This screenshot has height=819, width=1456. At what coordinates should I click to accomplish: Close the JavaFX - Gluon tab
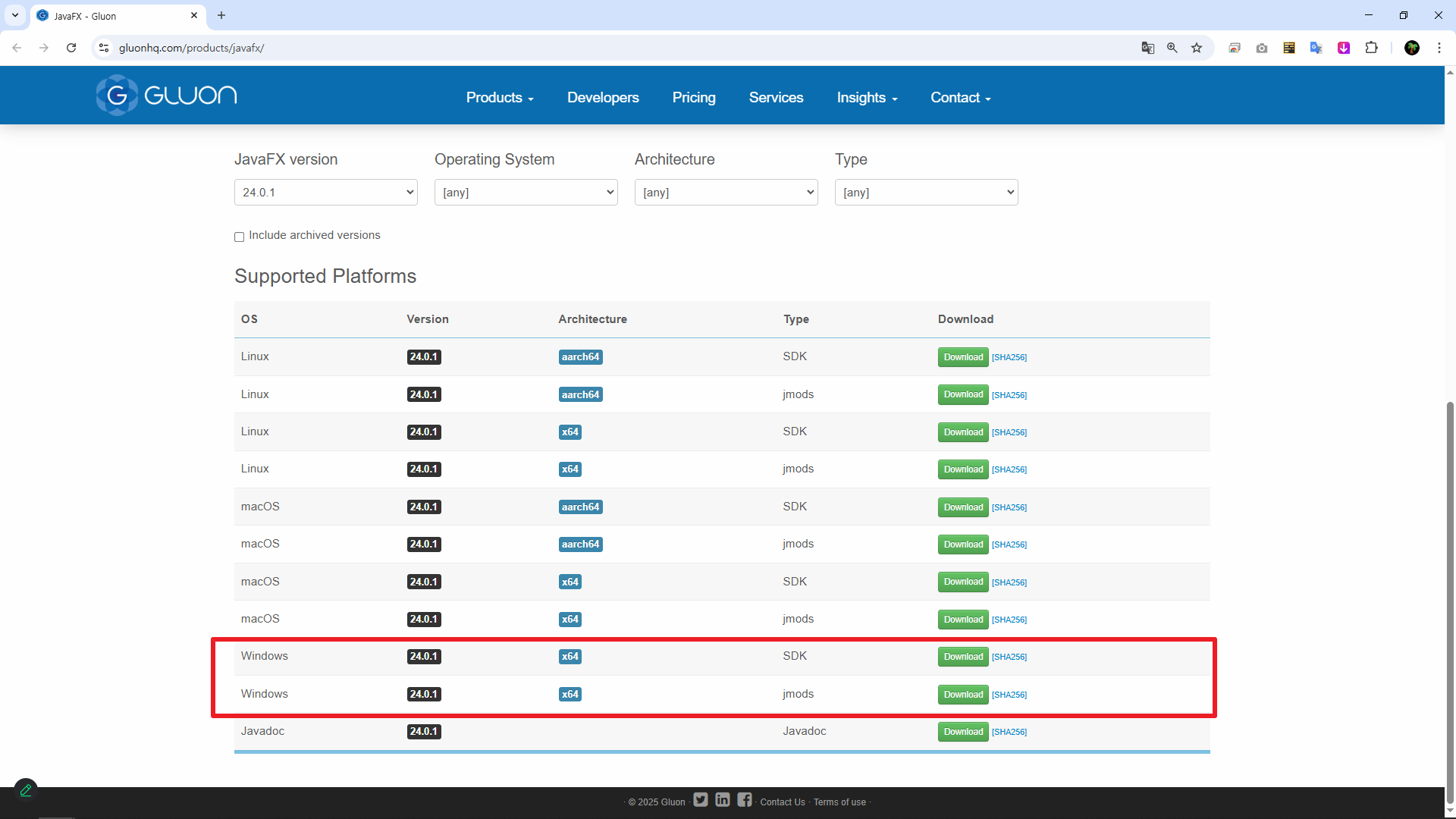click(x=194, y=15)
